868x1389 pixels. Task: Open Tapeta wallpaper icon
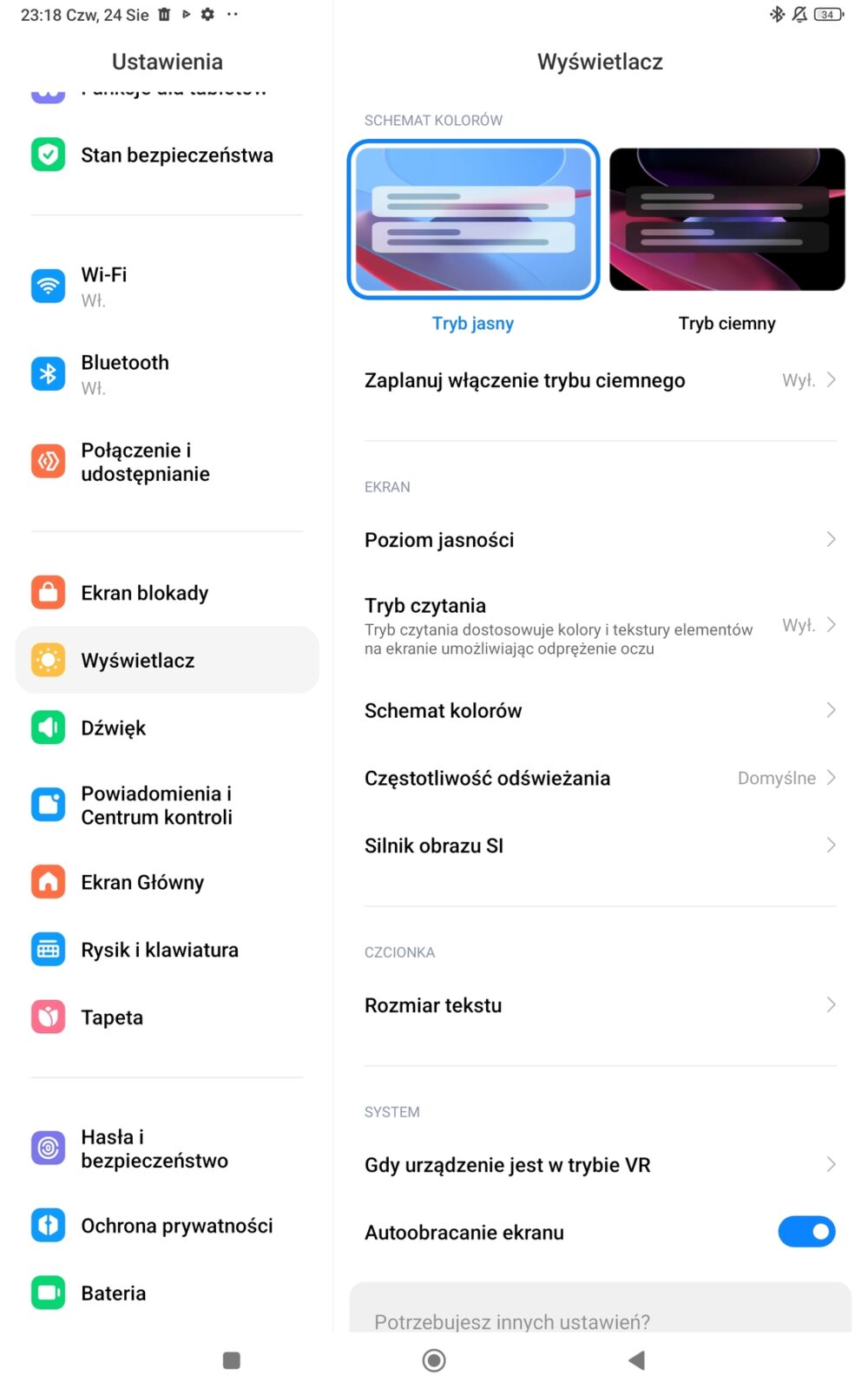[x=48, y=1017]
